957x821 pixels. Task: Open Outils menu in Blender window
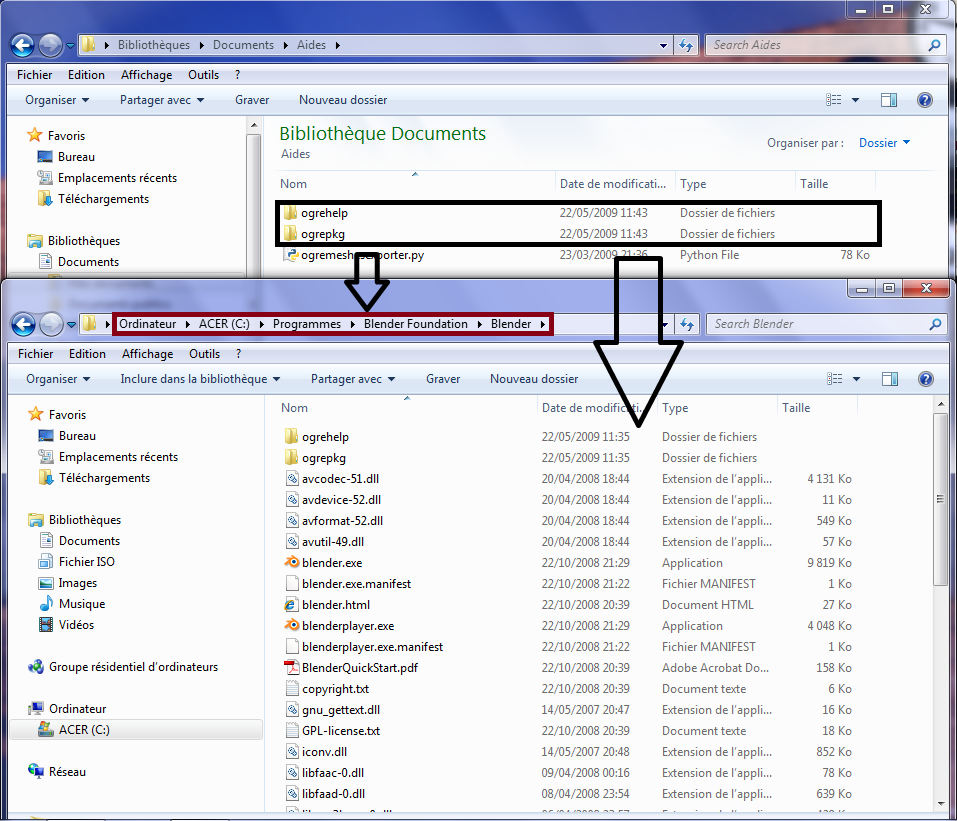click(204, 353)
